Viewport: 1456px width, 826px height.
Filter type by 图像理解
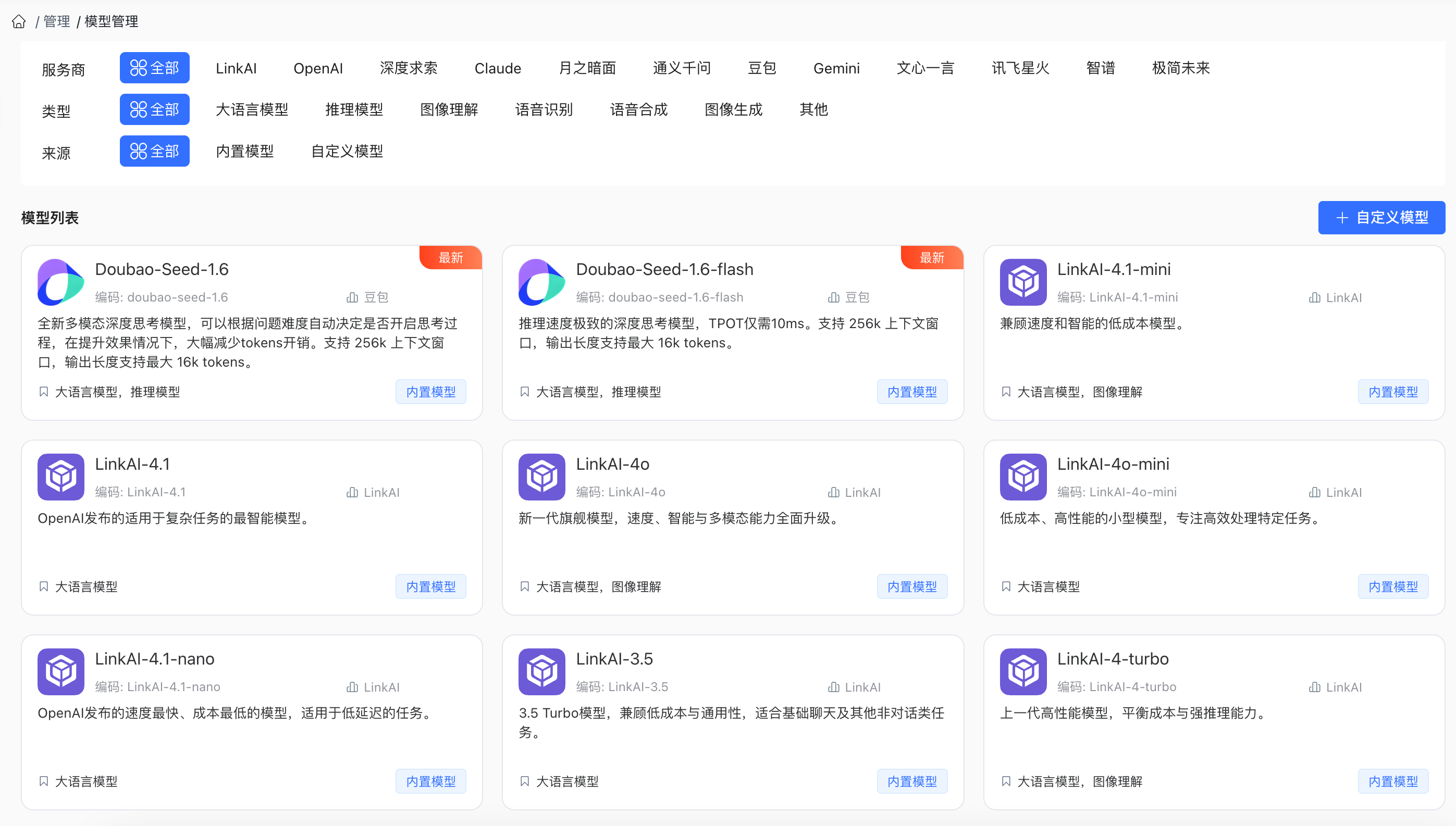[449, 109]
